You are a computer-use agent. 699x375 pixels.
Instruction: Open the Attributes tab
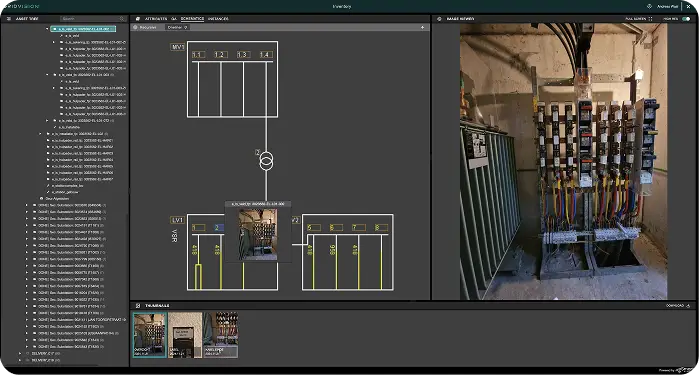click(156, 19)
